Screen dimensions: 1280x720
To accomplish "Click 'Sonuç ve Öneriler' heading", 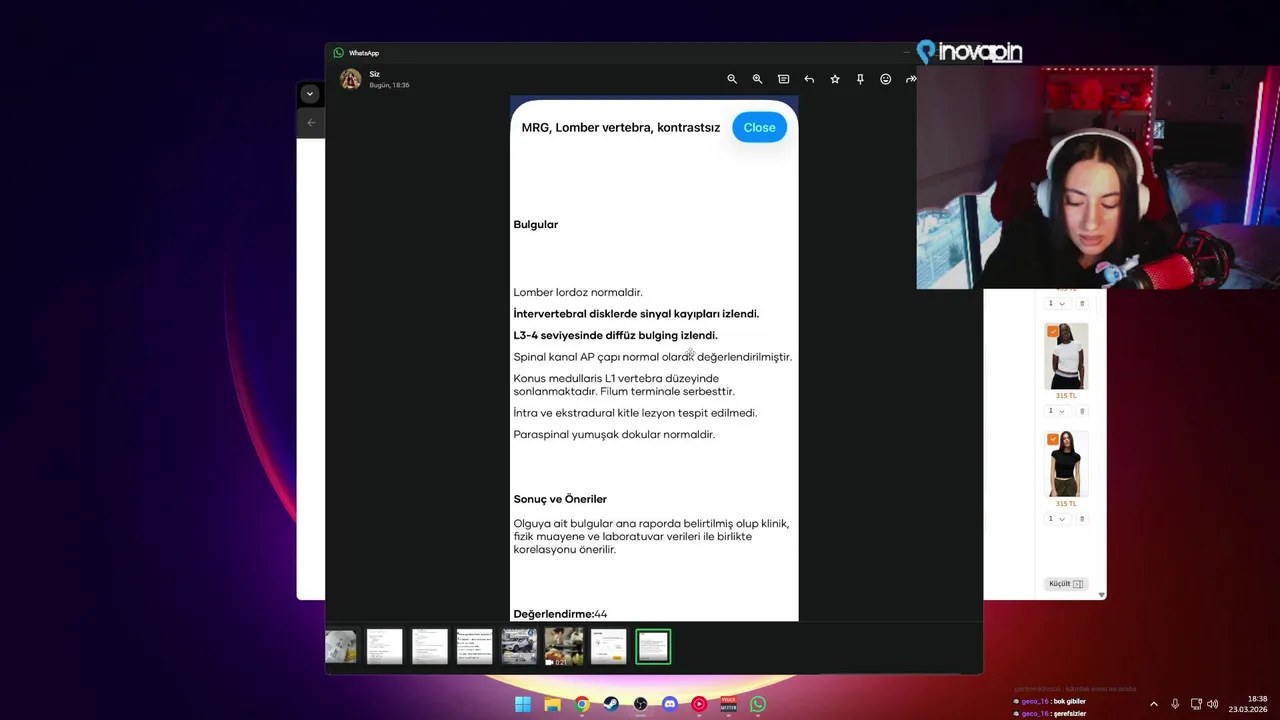I will point(560,499).
